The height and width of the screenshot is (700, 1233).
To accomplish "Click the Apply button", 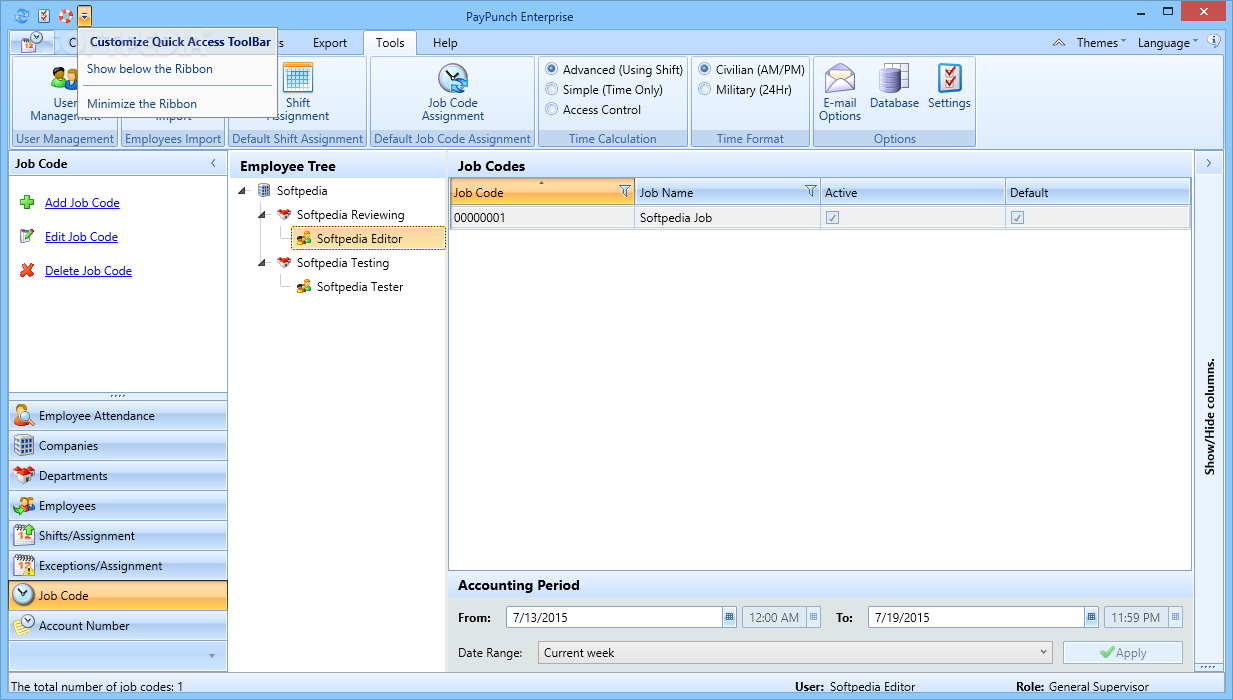I will [1123, 653].
